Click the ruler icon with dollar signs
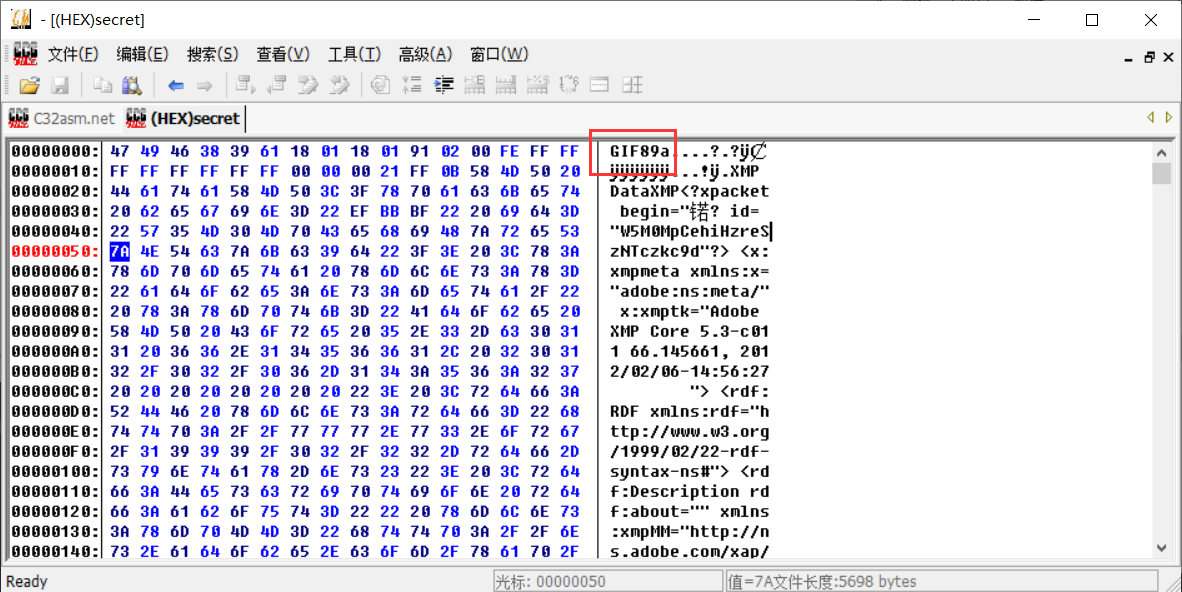The width and height of the screenshot is (1182, 592). 537,84
